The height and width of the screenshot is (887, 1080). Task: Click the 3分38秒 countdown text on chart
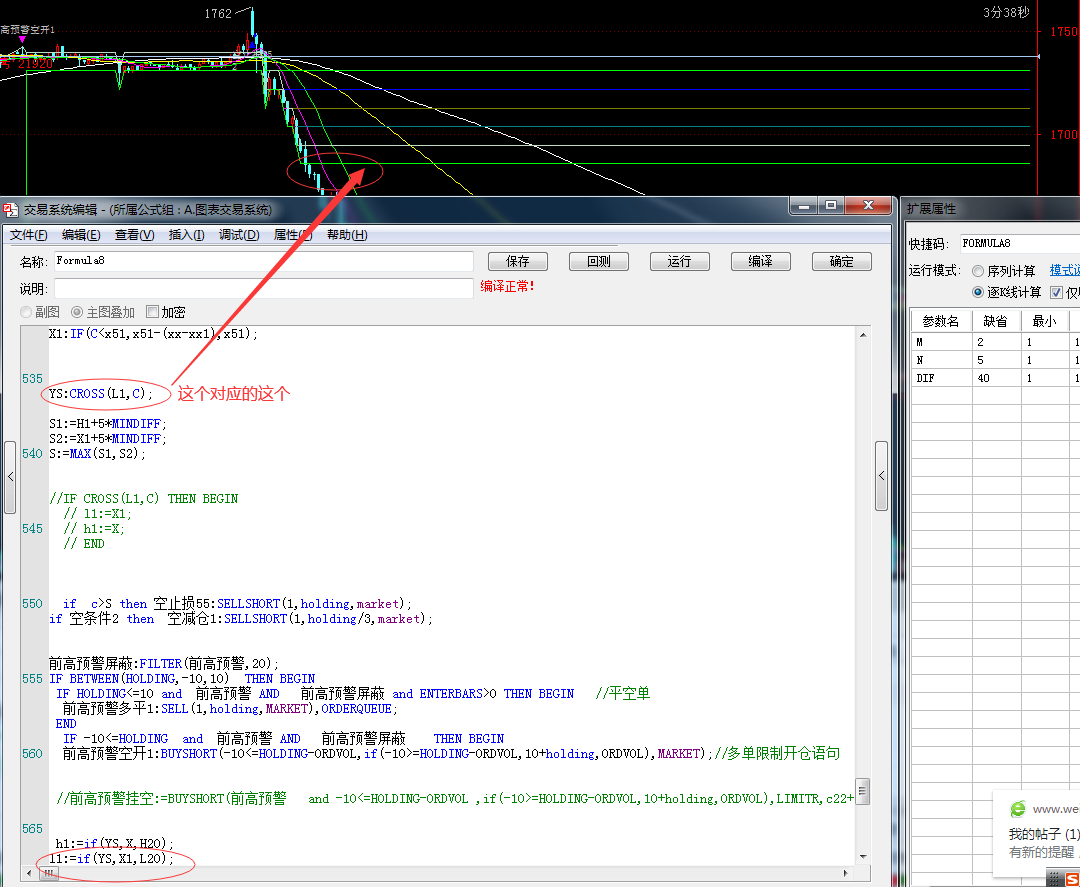tap(1006, 12)
